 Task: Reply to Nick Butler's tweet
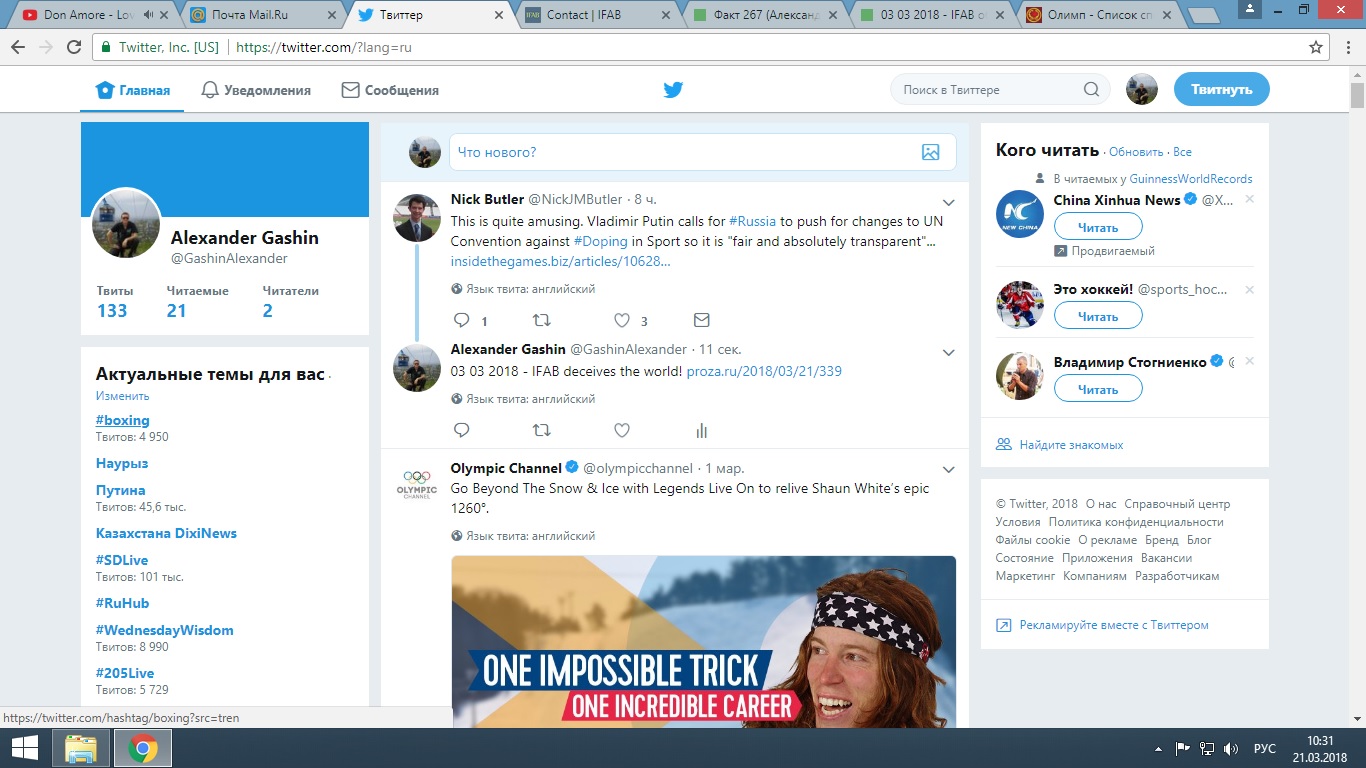462,320
